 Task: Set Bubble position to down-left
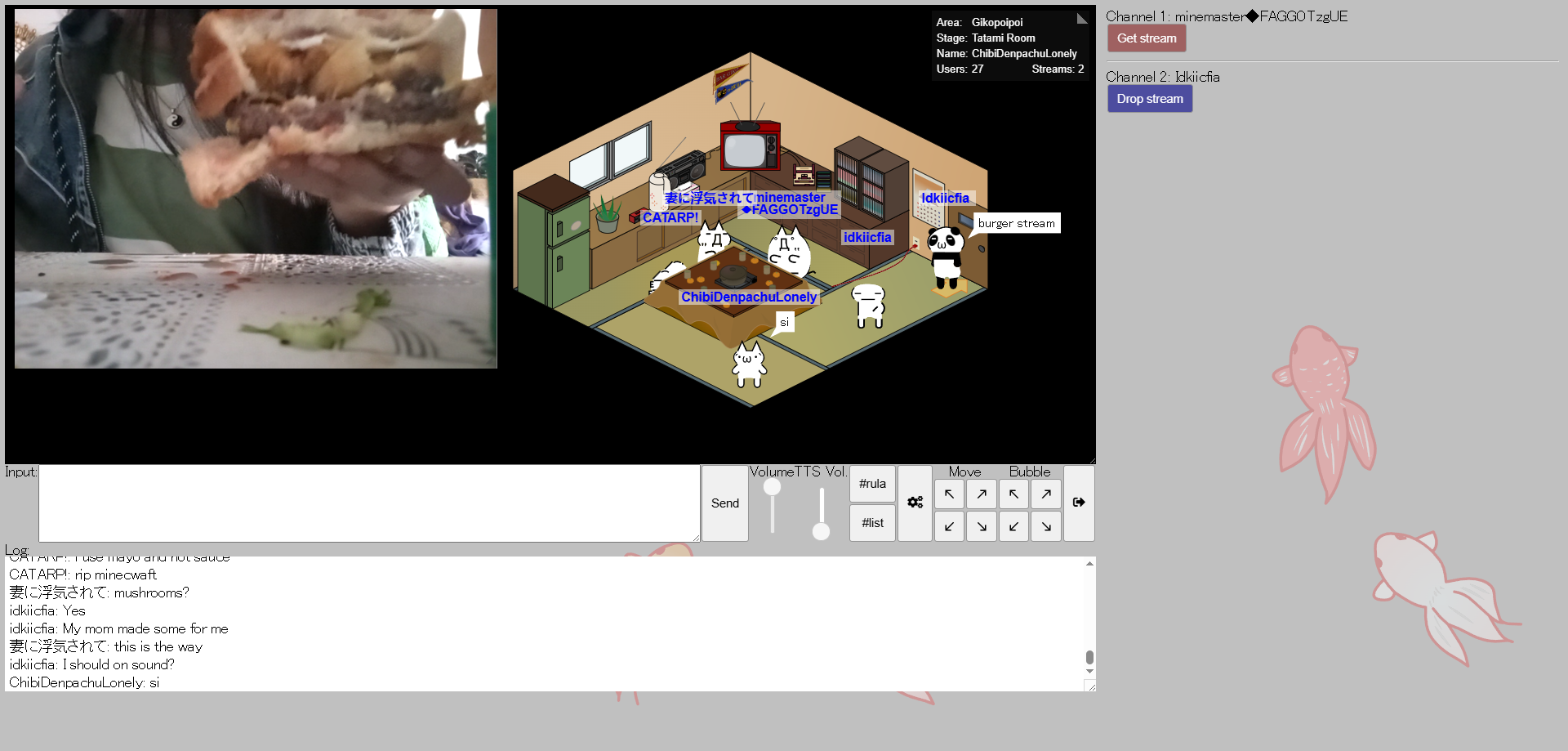[1013, 526]
